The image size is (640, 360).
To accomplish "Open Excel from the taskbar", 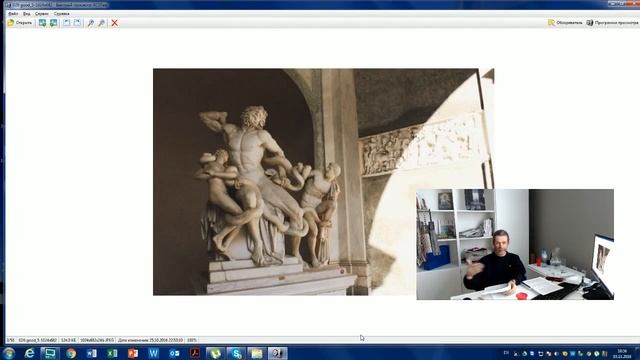I will point(112,353).
